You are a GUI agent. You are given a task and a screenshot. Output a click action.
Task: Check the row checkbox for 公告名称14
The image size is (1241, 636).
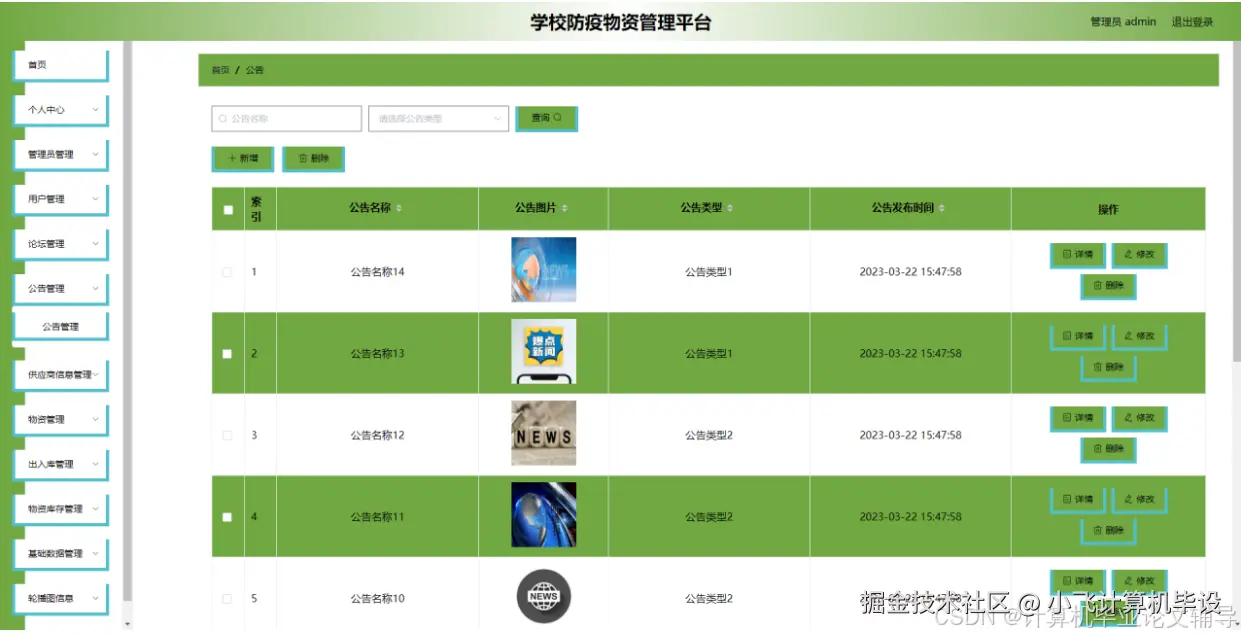pos(228,270)
